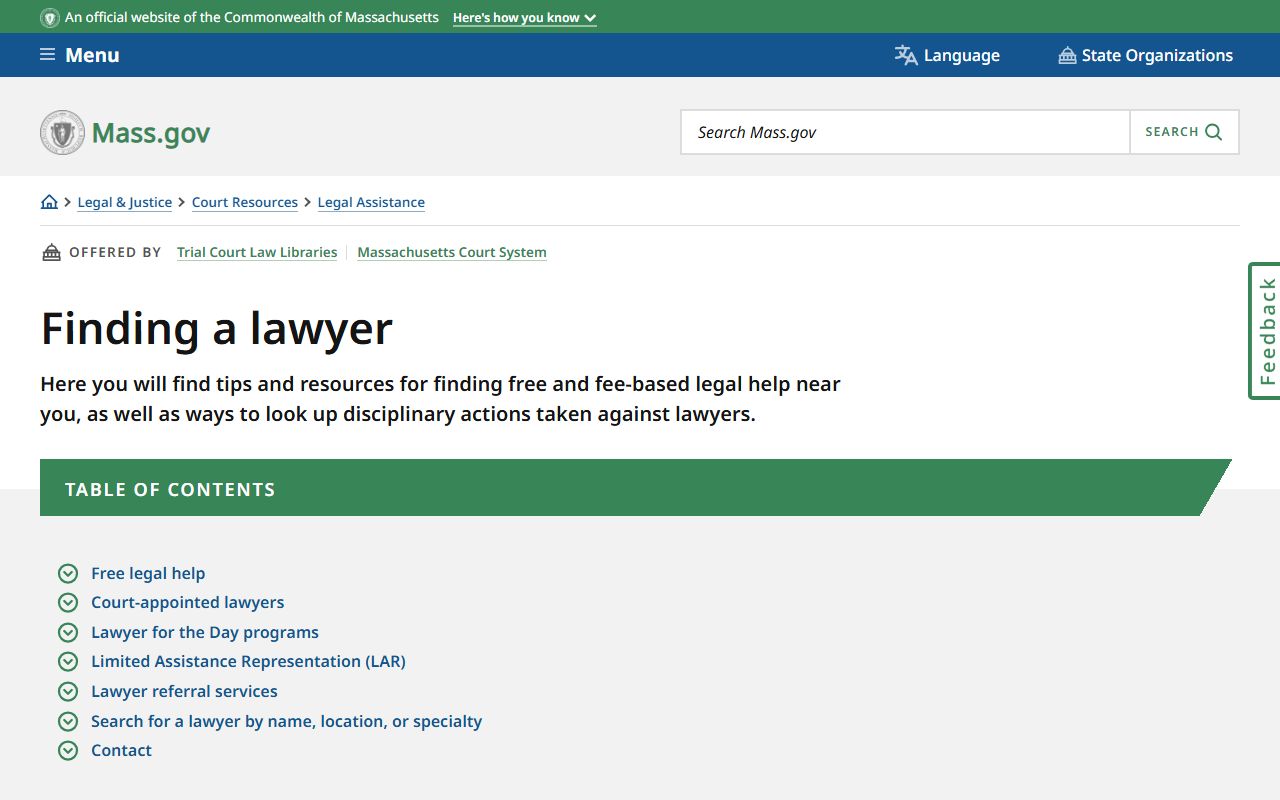Click "An official website of the Commonwealth" text
Image resolution: width=1280 pixels, height=800 pixels.
click(252, 18)
